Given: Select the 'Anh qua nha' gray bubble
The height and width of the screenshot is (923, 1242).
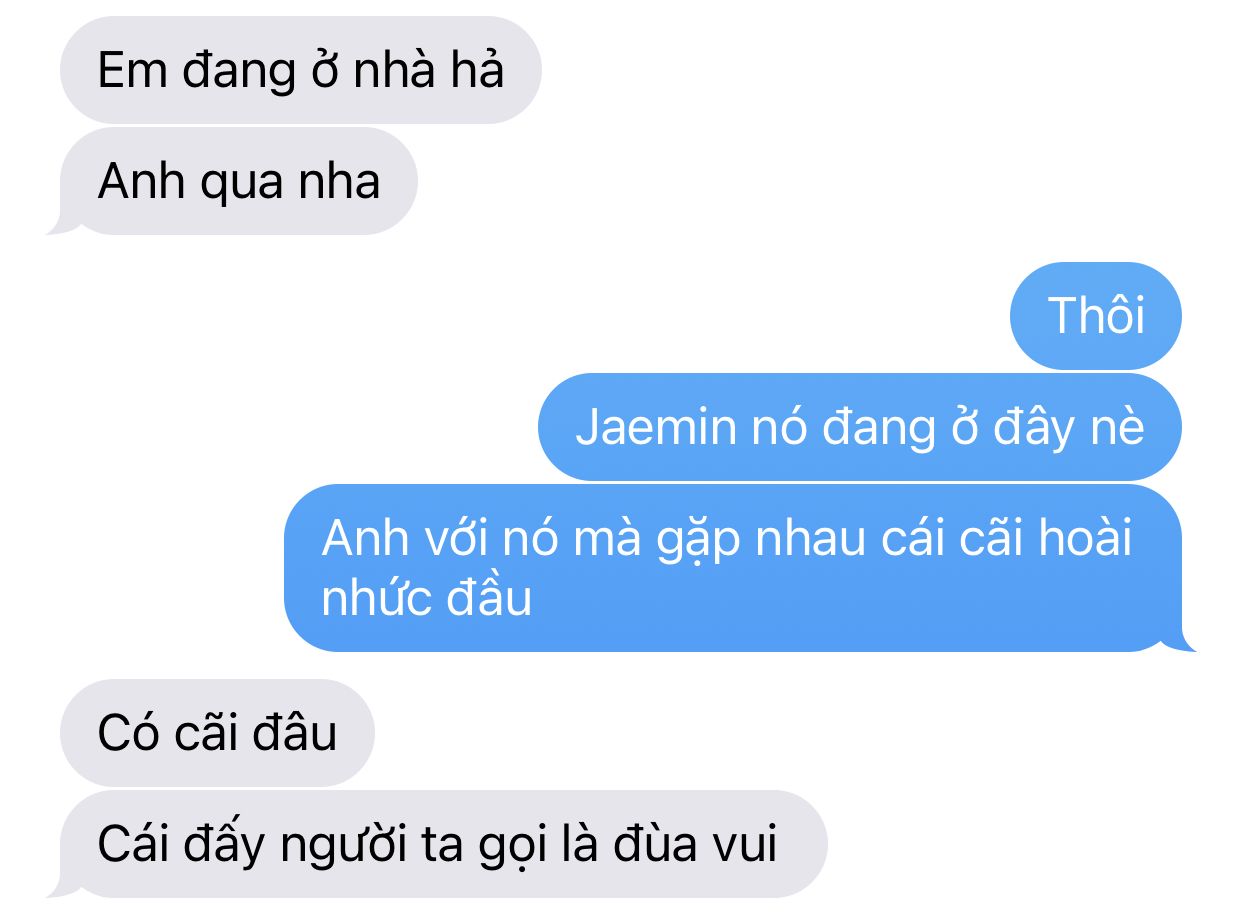Looking at the screenshot, I should [x=238, y=181].
